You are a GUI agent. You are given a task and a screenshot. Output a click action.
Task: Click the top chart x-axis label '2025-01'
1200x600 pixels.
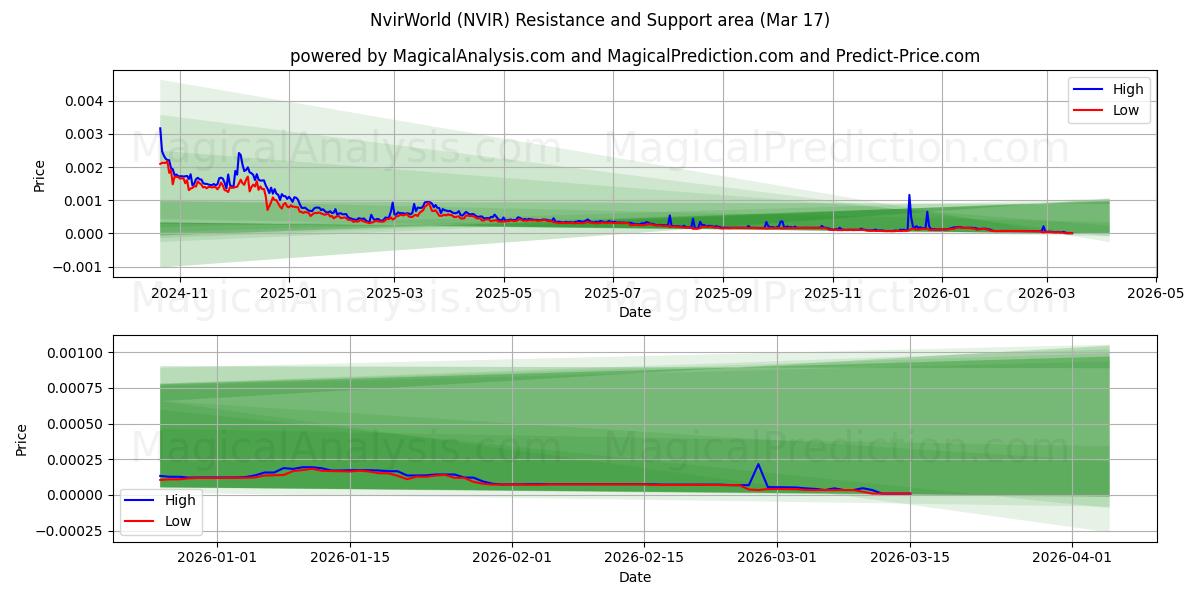pos(289,294)
